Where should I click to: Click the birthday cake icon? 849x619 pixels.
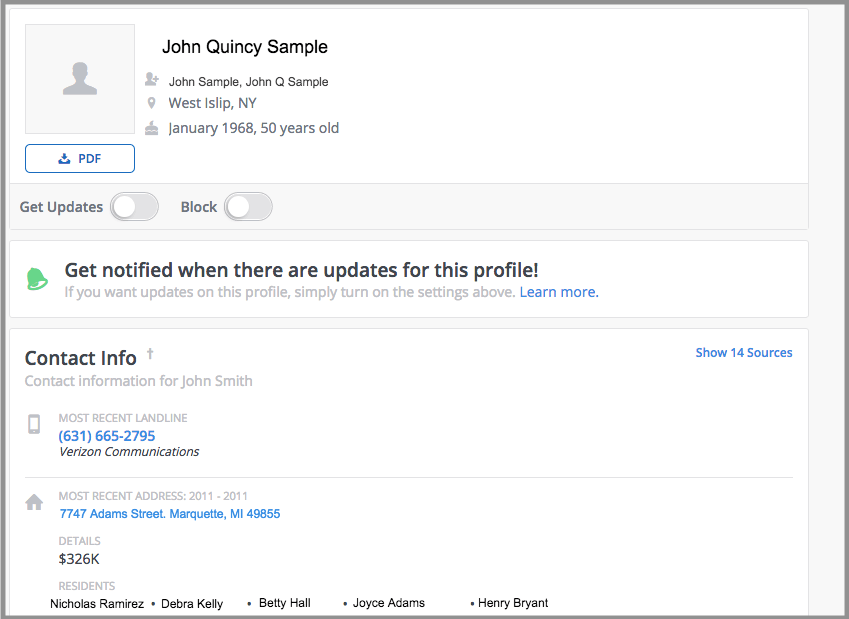click(x=152, y=128)
